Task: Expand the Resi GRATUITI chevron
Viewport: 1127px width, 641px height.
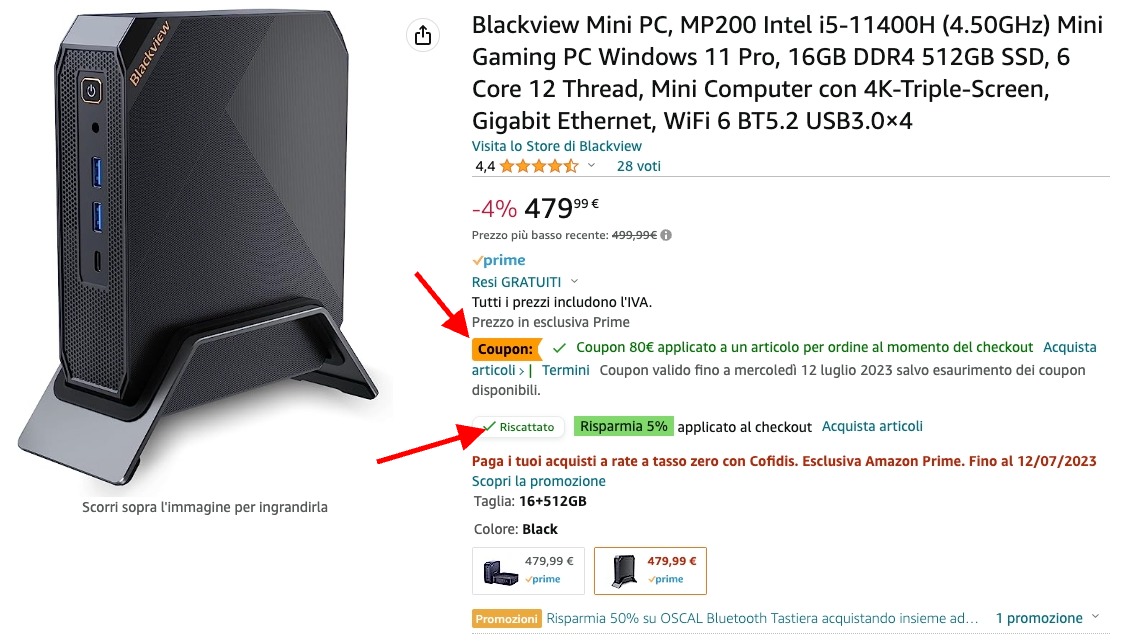Action: [574, 282]
